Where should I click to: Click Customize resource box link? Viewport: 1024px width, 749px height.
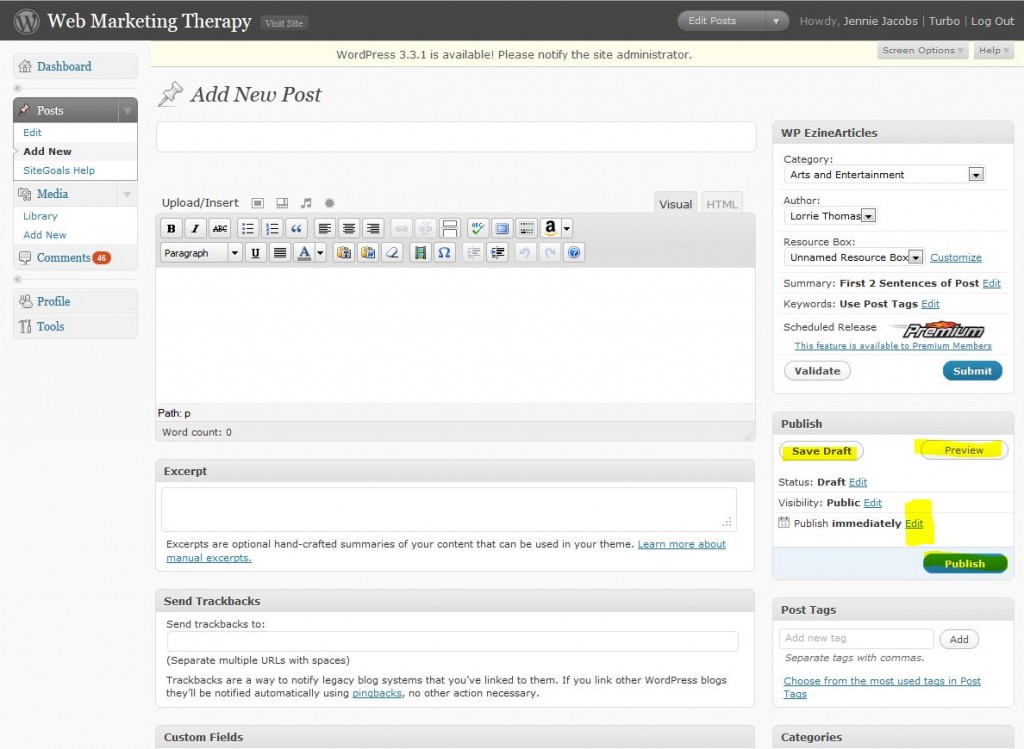tap(955, 257)
